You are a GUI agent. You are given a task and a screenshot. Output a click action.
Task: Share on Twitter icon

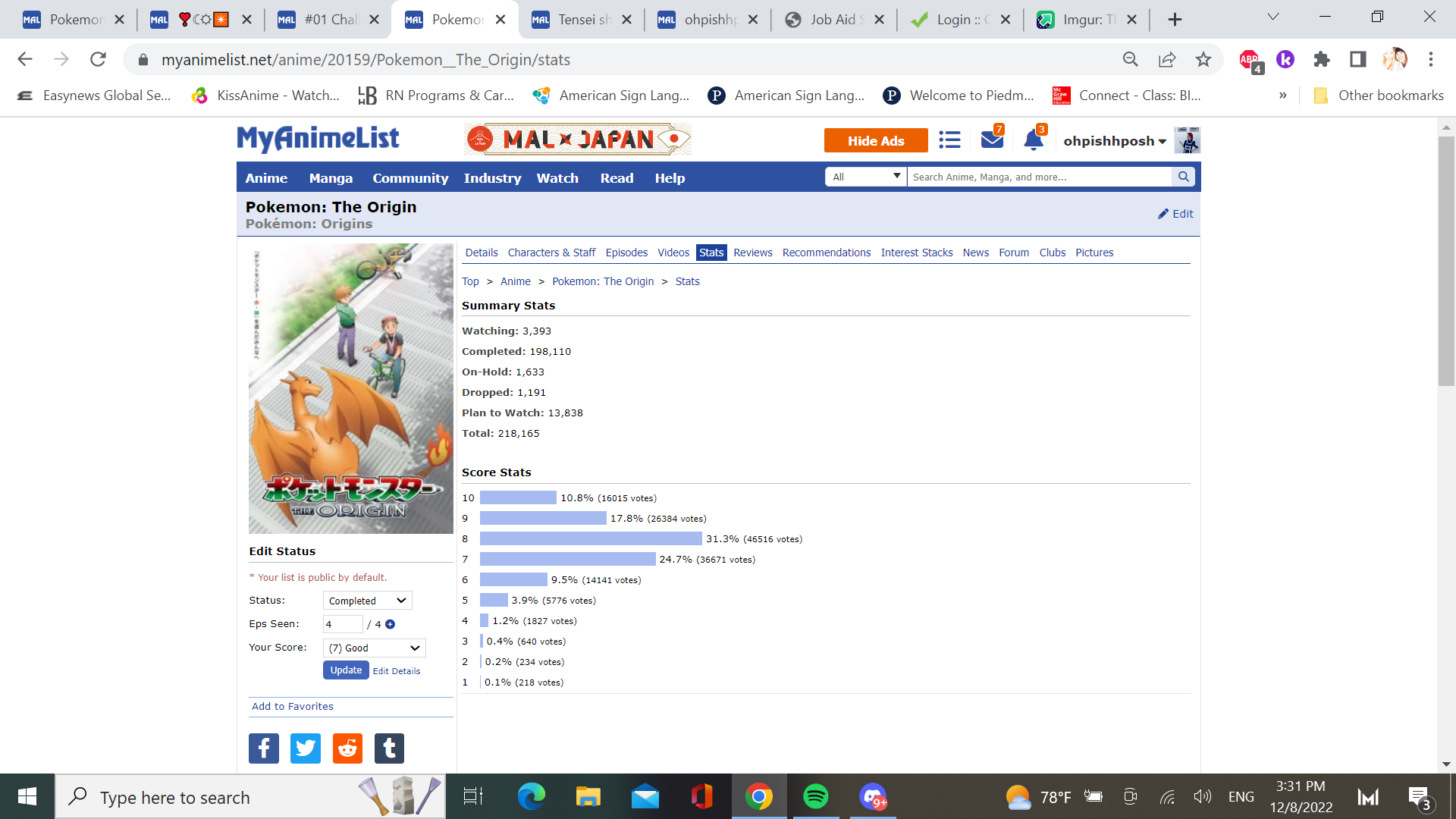(306, 748)
